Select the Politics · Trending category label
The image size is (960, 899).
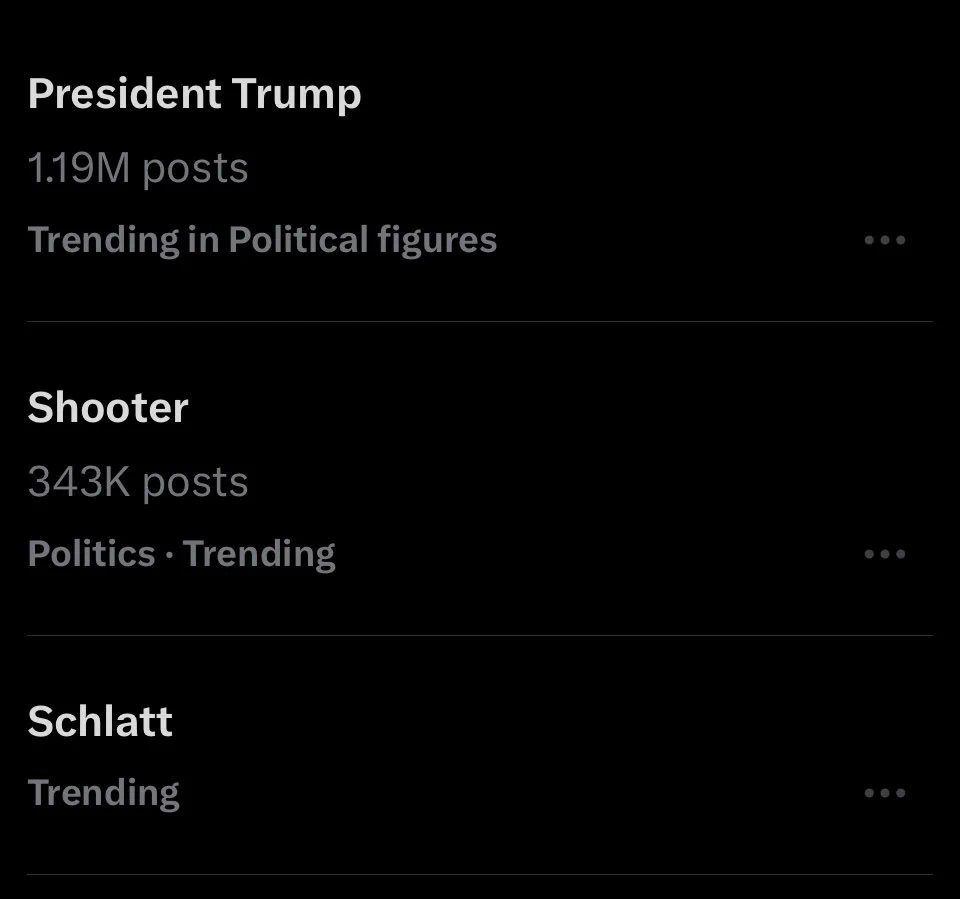(x=181, y=554)
